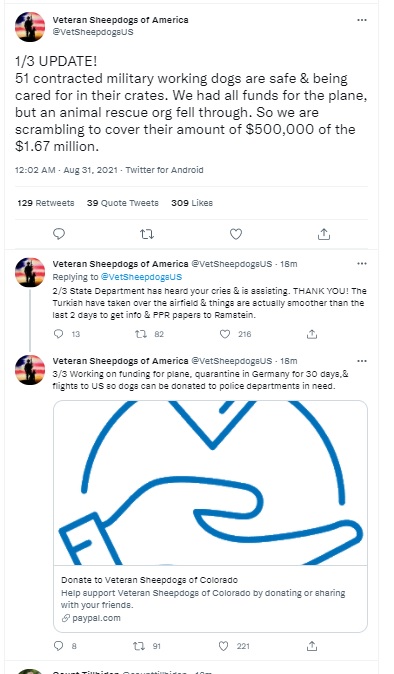Open more options on the 3/3 reply
The height and width of the screenshot is (674, 394).
click(x=362, y=361)
